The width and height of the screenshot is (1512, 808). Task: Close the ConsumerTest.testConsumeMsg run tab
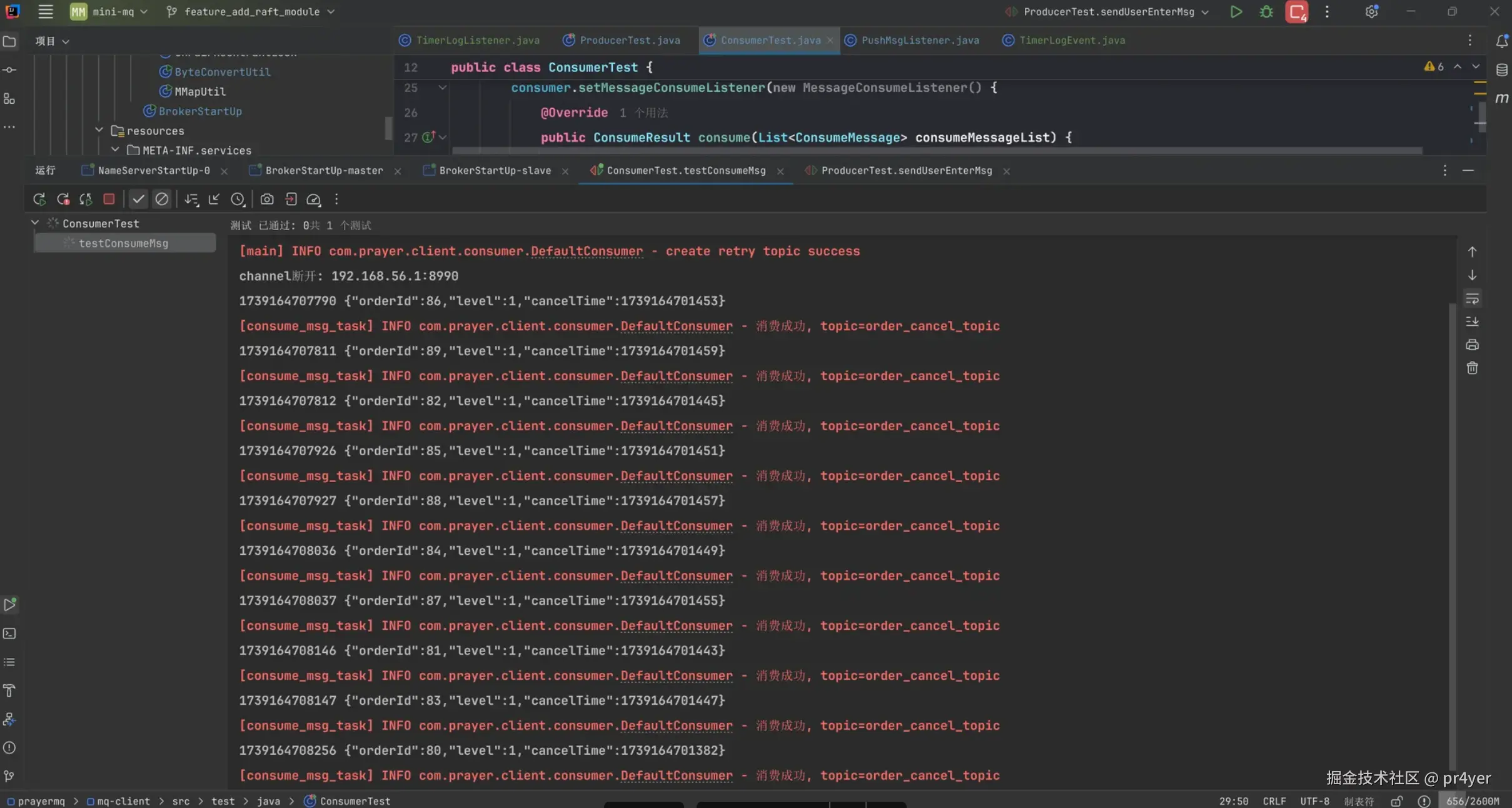click(x=780, y=171)
